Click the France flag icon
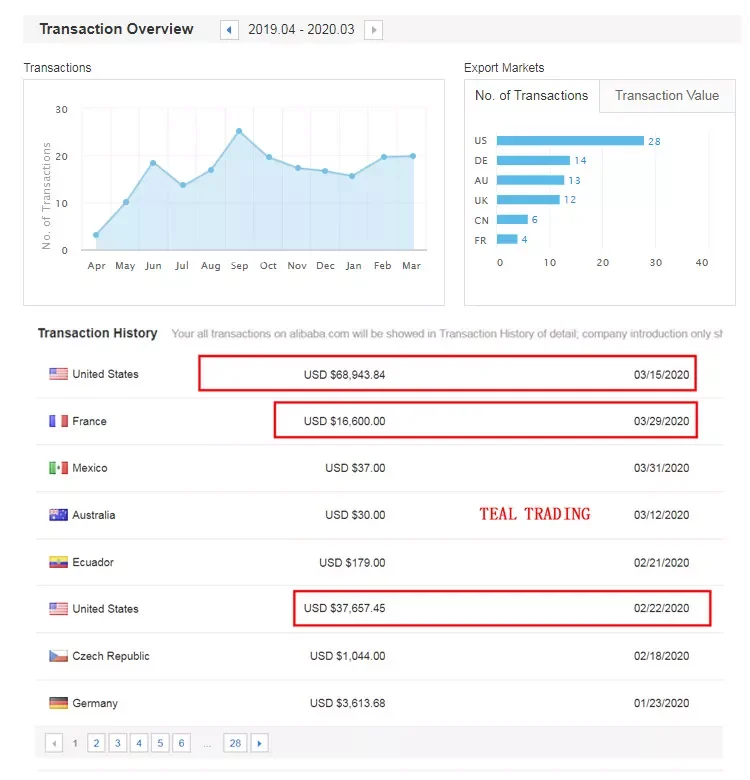Screen dimensions: 750x780 click(x=58, y=421)
